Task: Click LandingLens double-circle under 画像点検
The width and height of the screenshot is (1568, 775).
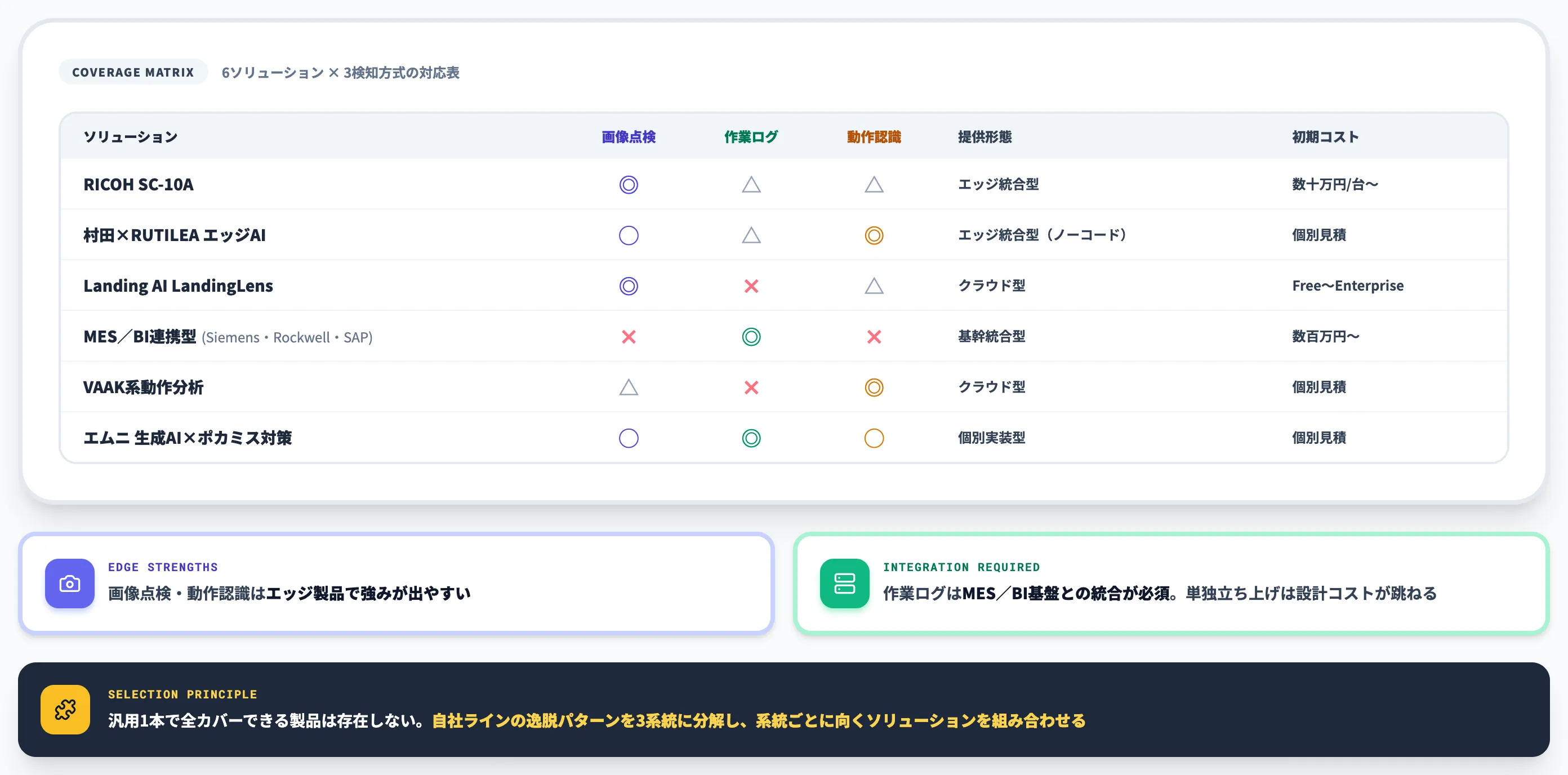Action: pos(628,286)
